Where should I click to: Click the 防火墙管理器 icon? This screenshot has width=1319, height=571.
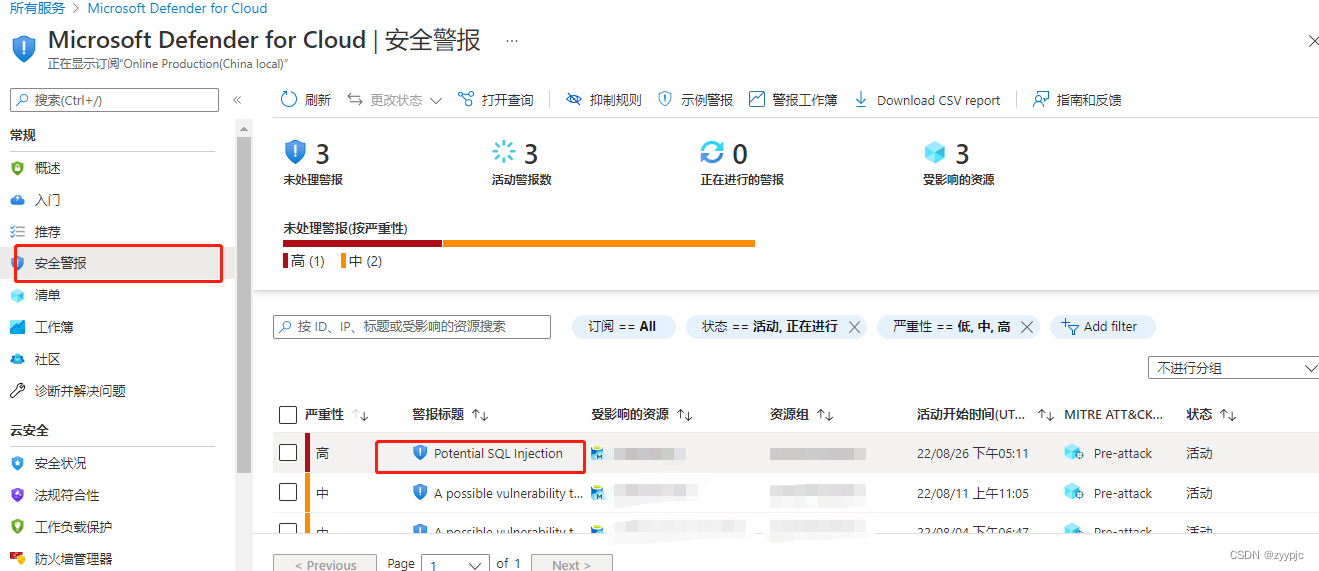pyautogui.click(x=17, y=559)
